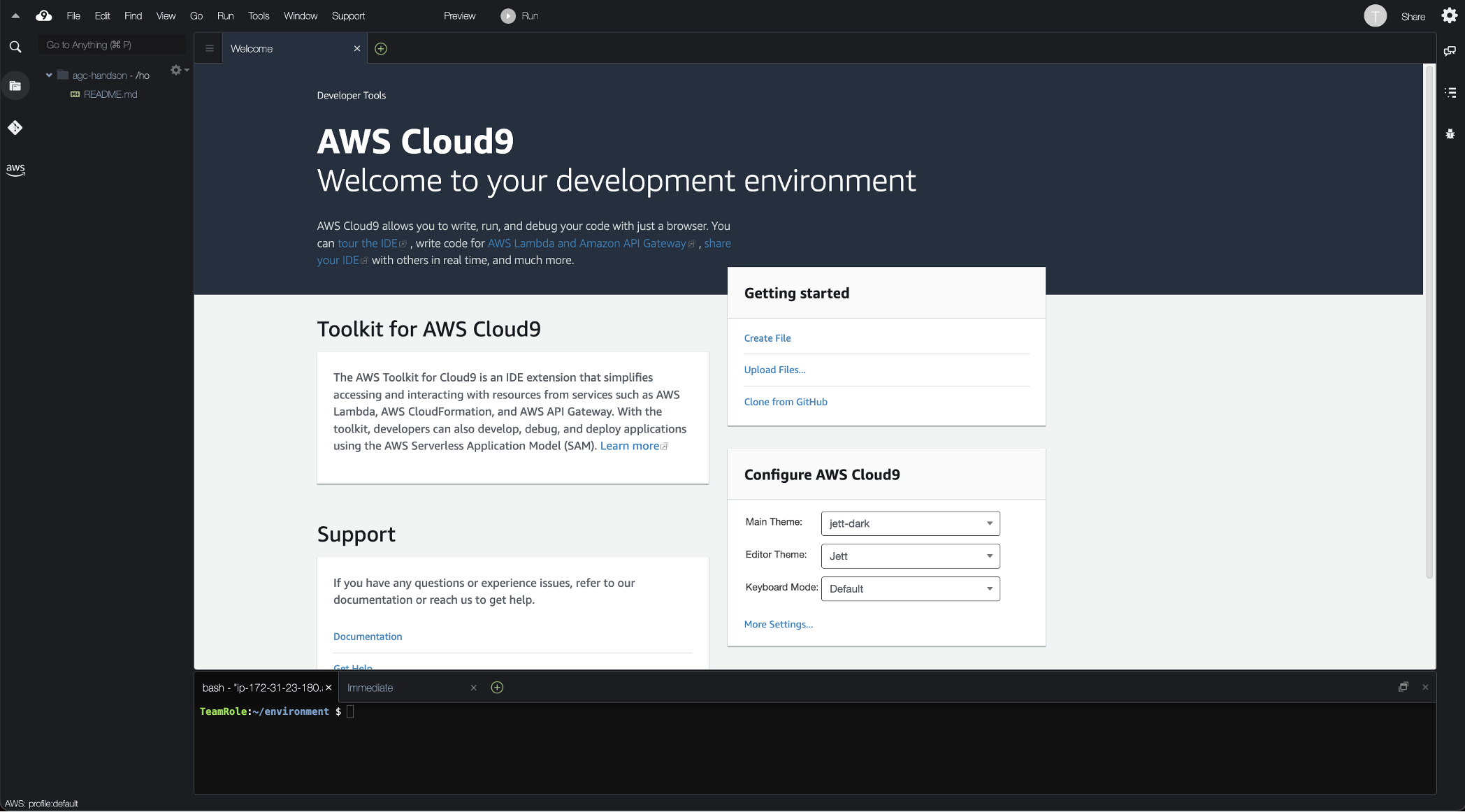Click the Run play icon button
Viewport: 1465px width, 812px height.
(x=508, y=15)
